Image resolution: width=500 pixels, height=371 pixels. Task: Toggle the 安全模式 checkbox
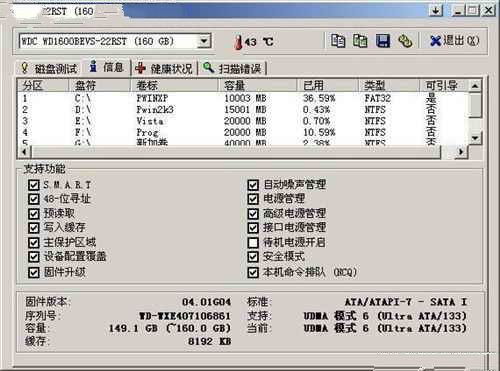point(253,257)
